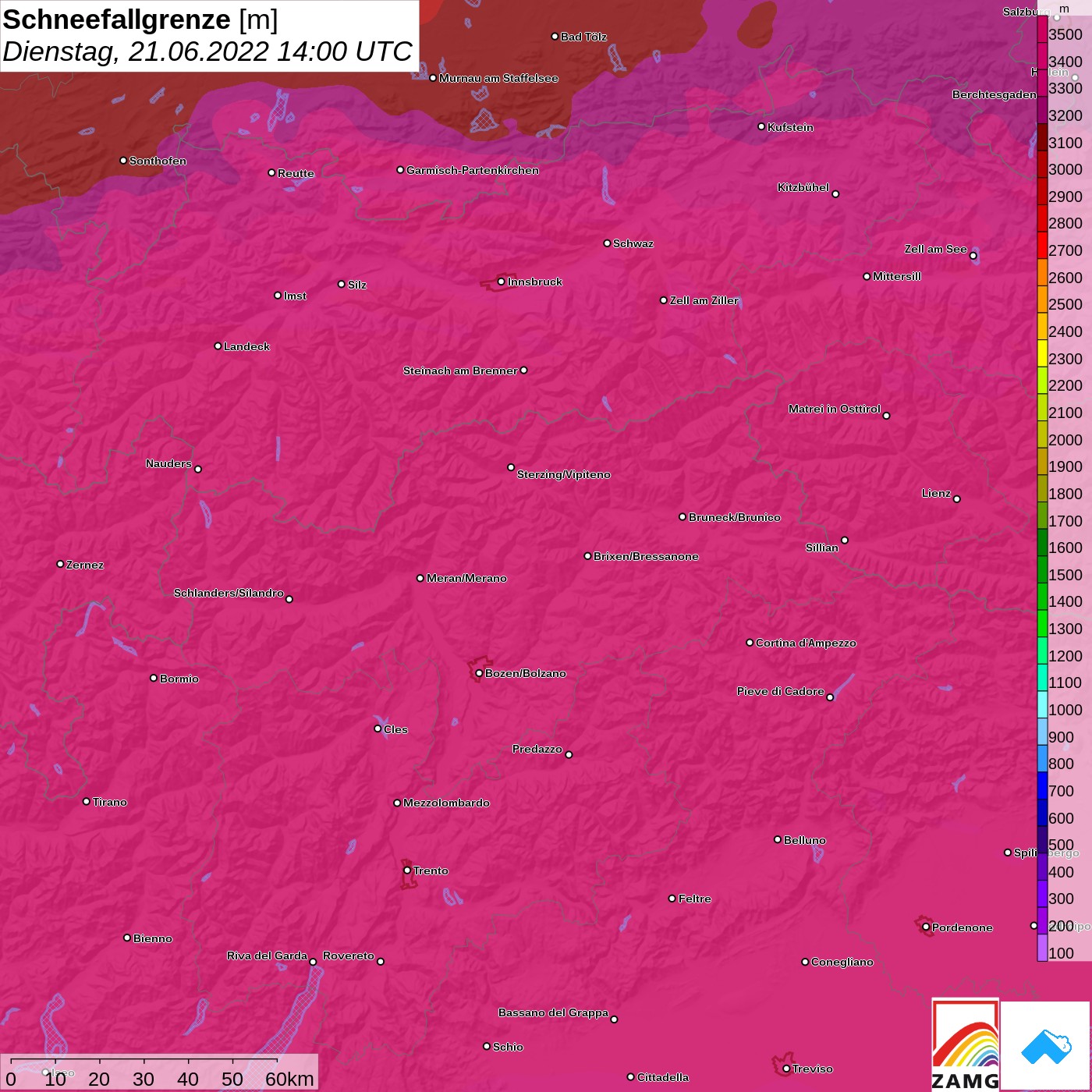
Task: Click the Treviso label
Action: pyautogui.click(x=812, y=1069)
